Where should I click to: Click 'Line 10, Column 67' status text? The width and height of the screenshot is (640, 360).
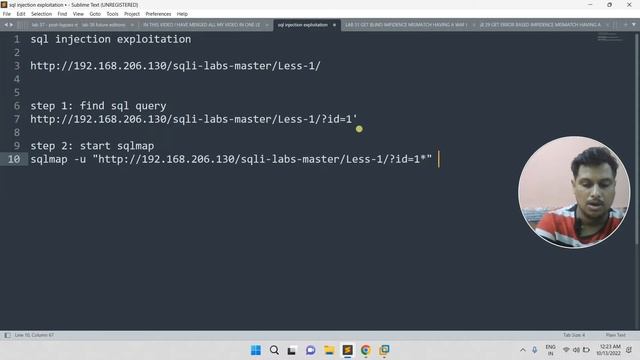[x=34, y=335]
